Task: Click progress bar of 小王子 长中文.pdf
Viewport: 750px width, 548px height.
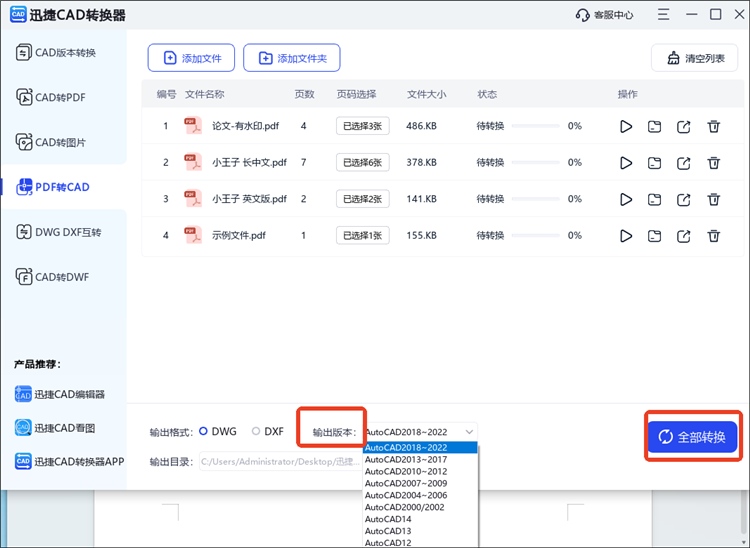Action: coord(529,163)
